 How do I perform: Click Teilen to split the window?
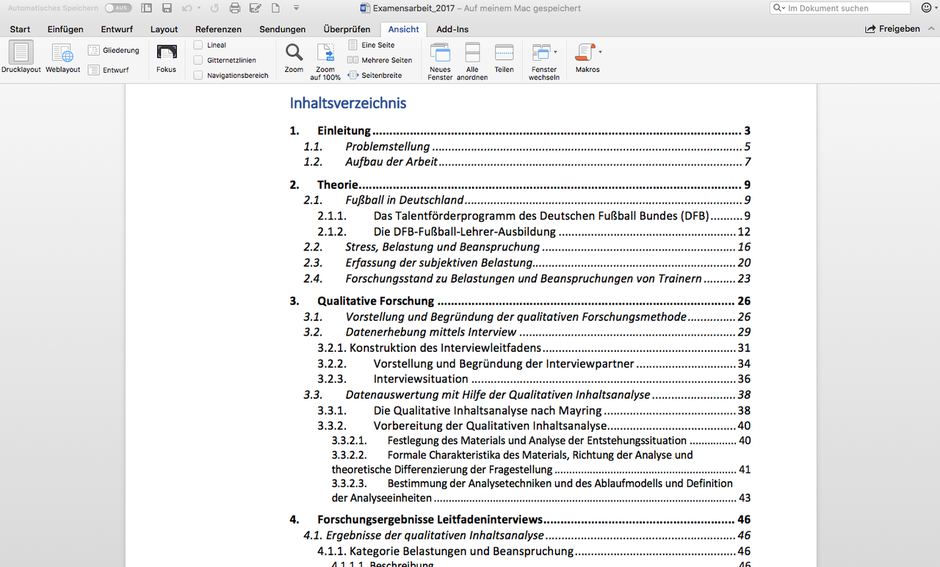(504, 58)
